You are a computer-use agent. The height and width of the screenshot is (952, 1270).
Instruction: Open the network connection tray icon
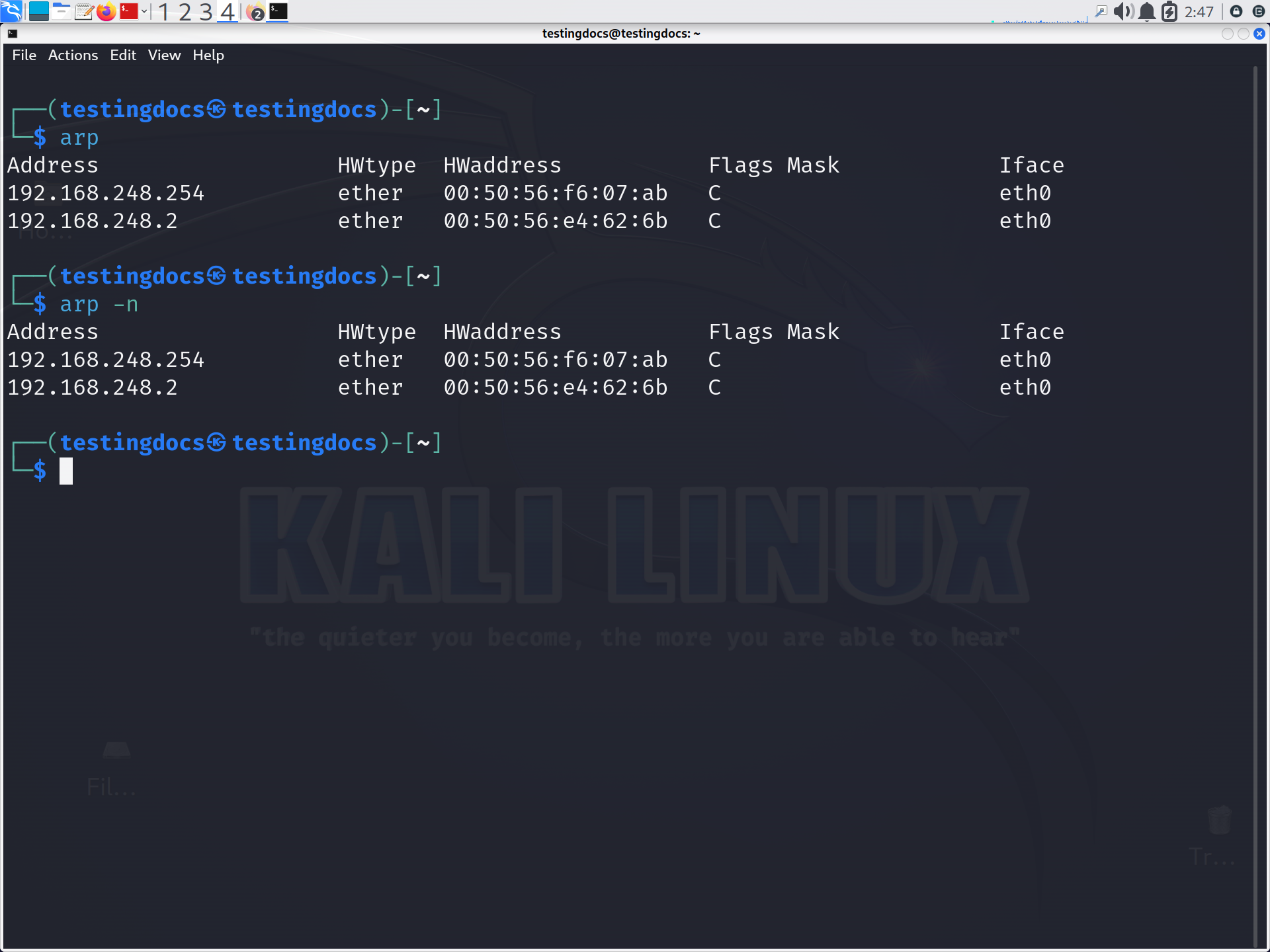(x=1101, y=11)
